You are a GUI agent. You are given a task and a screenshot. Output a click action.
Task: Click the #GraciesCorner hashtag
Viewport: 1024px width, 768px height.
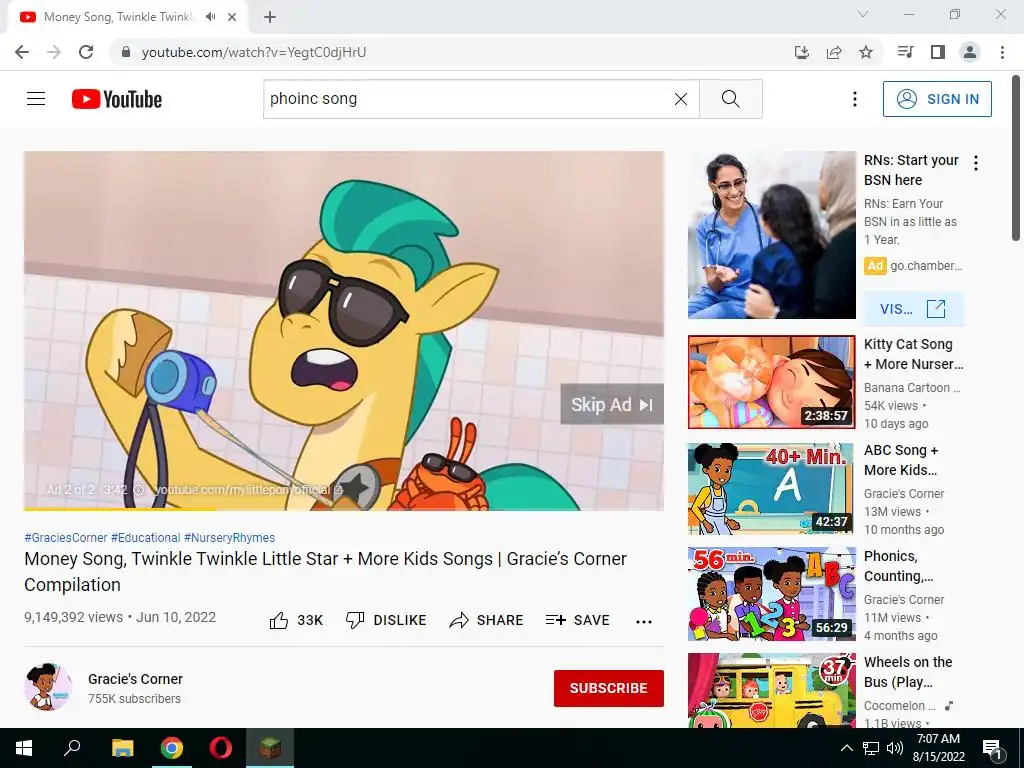point(65,537)
